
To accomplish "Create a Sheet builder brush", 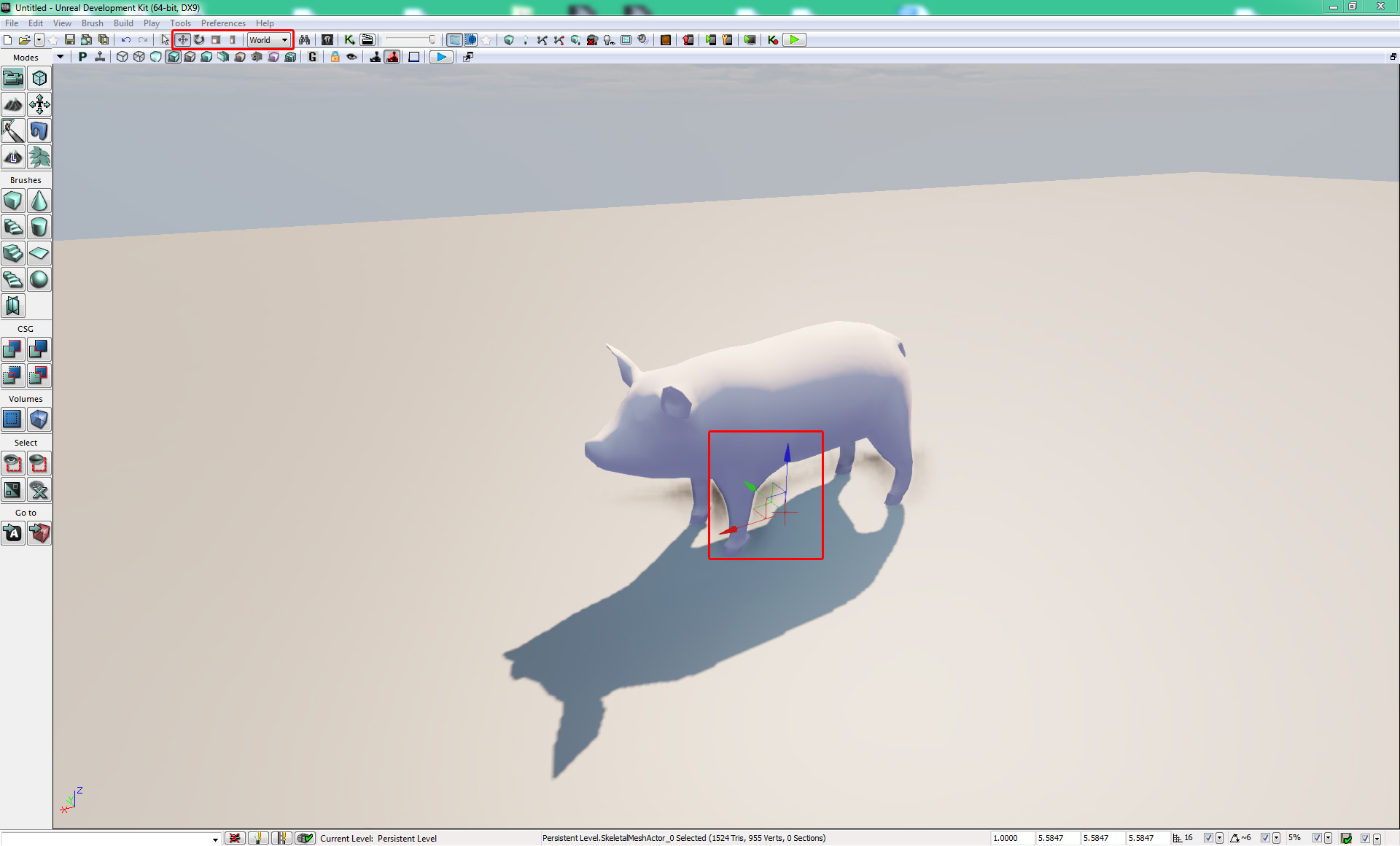I will (x=39, y=253).
